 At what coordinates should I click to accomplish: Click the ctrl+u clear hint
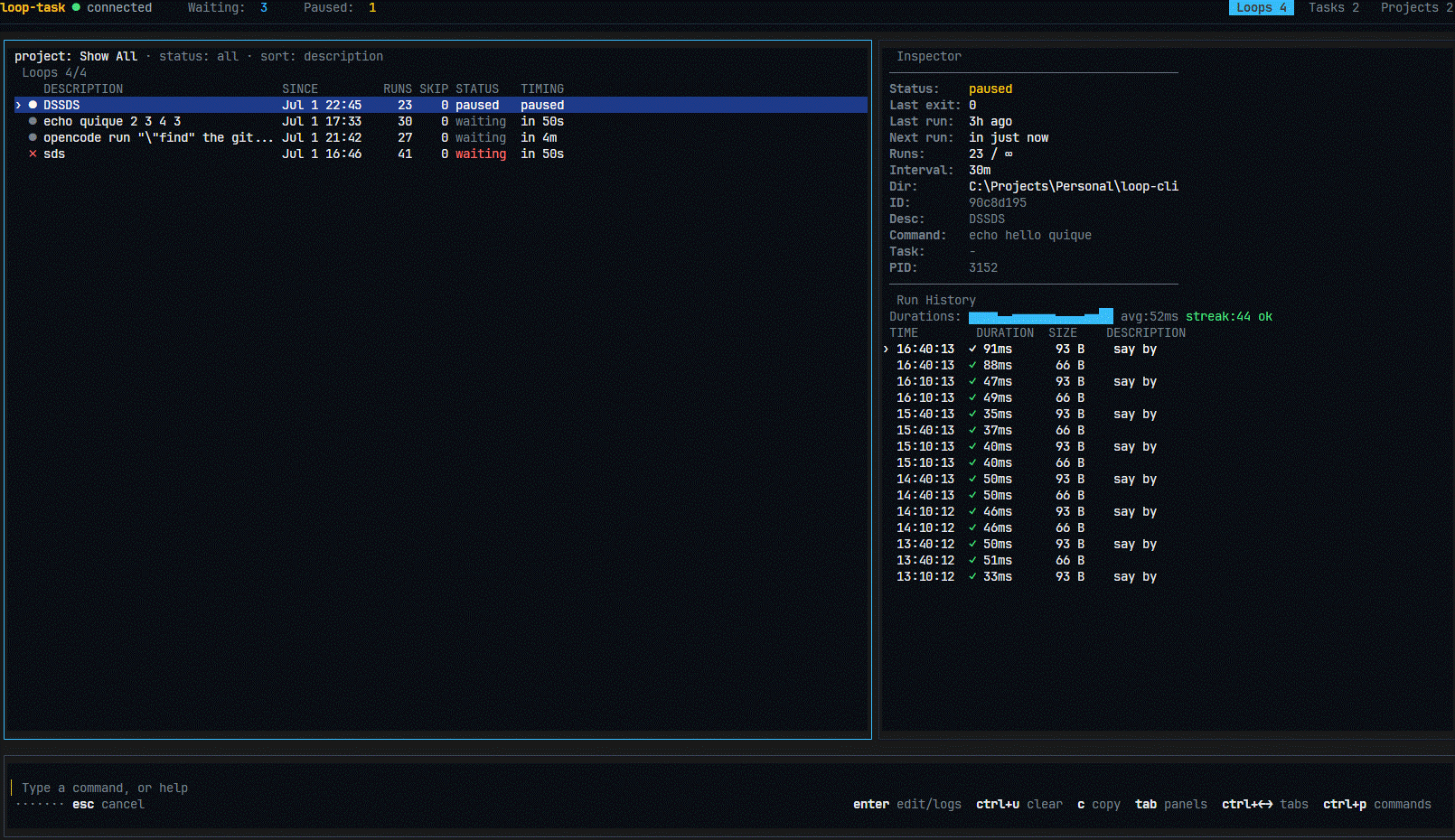1019,804
